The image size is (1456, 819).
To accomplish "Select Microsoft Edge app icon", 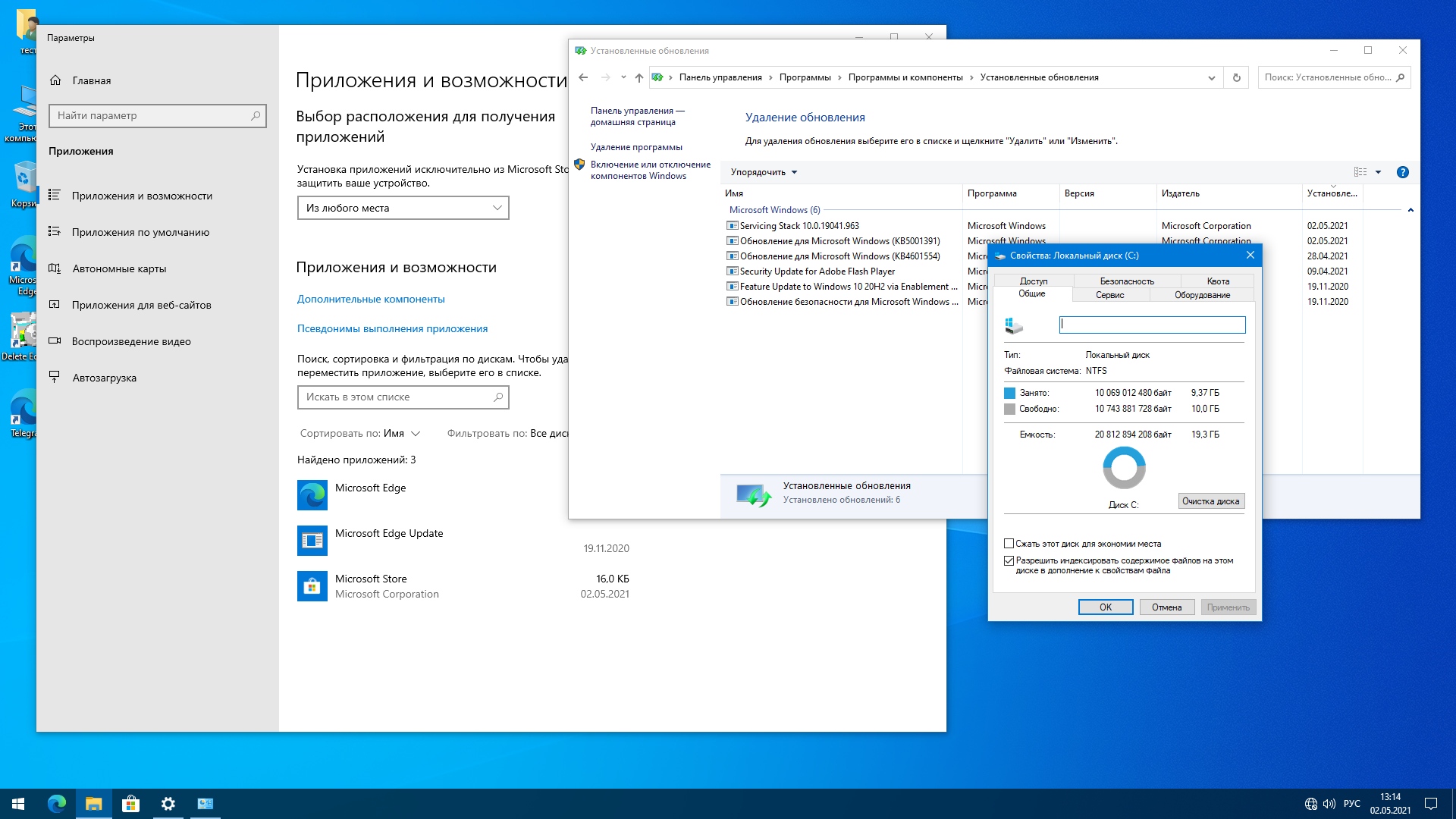I will coord(312,495).
